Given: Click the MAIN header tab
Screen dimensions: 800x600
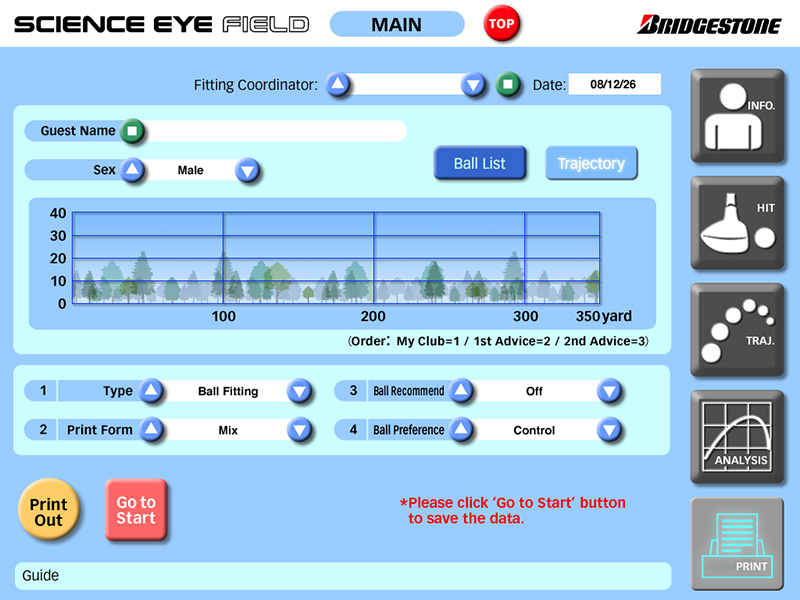Looking at the screenshot, I should tap(397, 24).
